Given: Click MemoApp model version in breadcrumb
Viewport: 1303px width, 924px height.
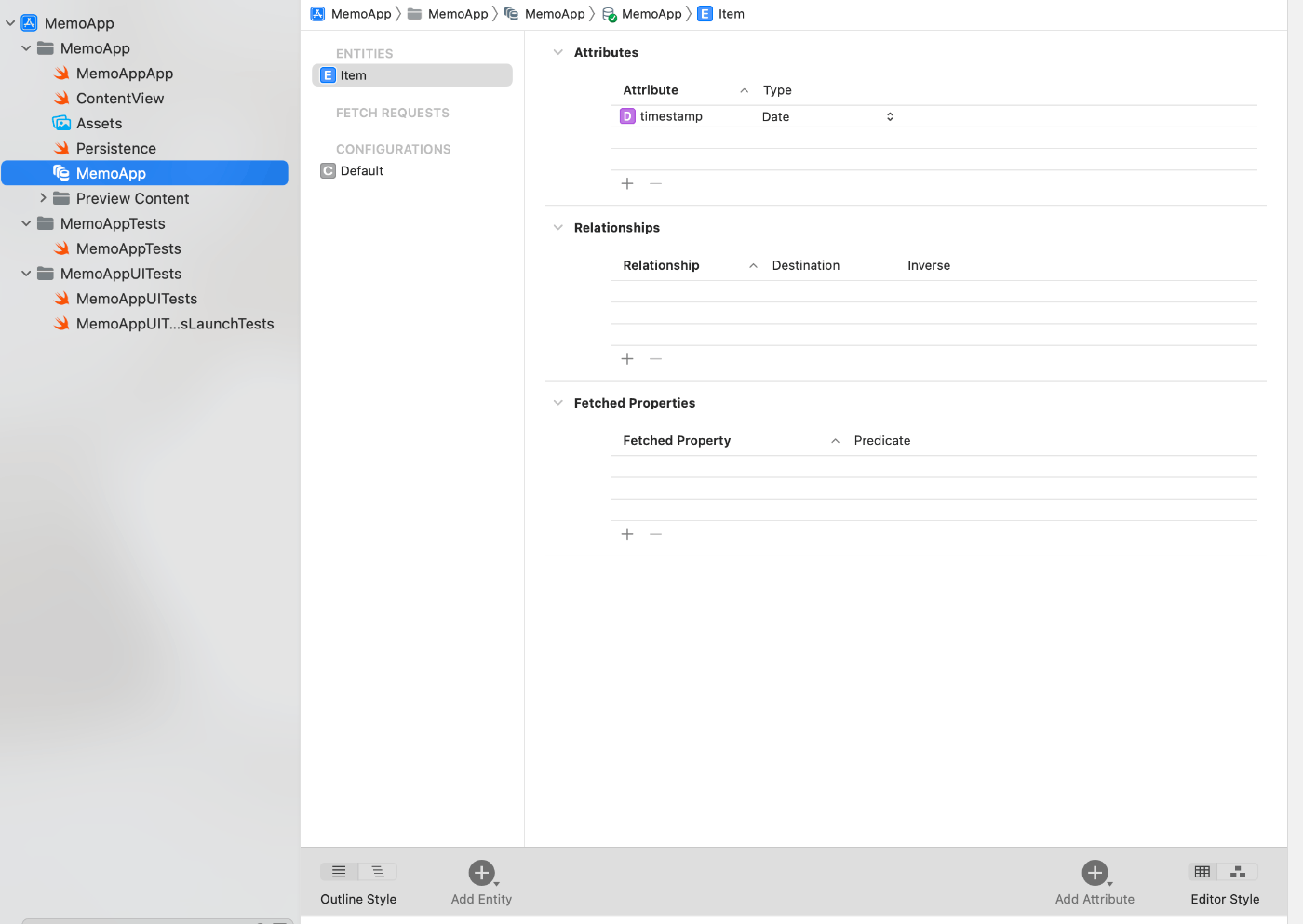Looking at the screenshot, I should point(642,14).
